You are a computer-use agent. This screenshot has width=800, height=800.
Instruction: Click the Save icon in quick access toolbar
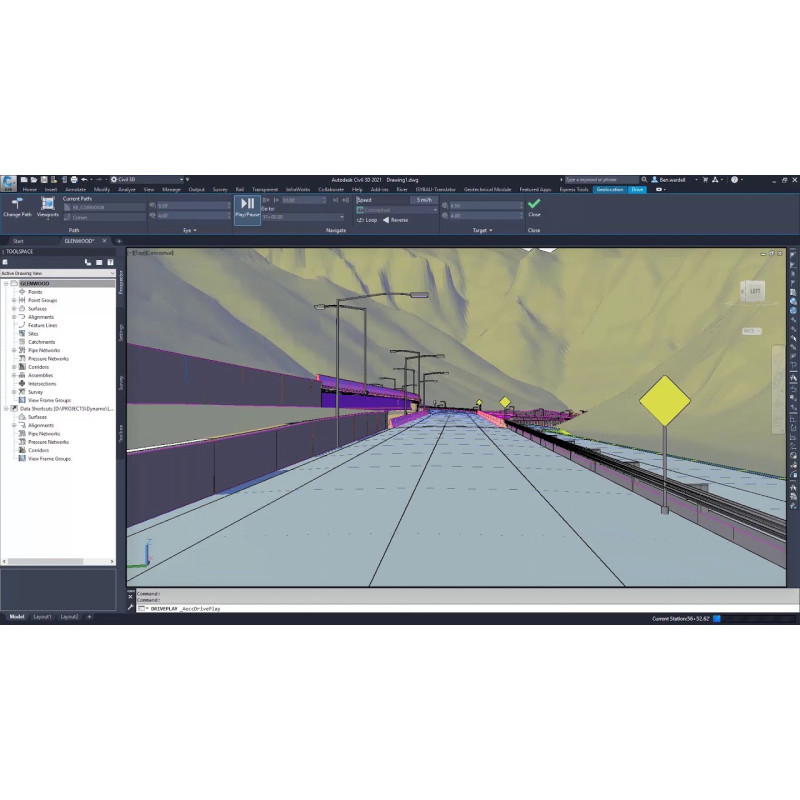point(45,179)
